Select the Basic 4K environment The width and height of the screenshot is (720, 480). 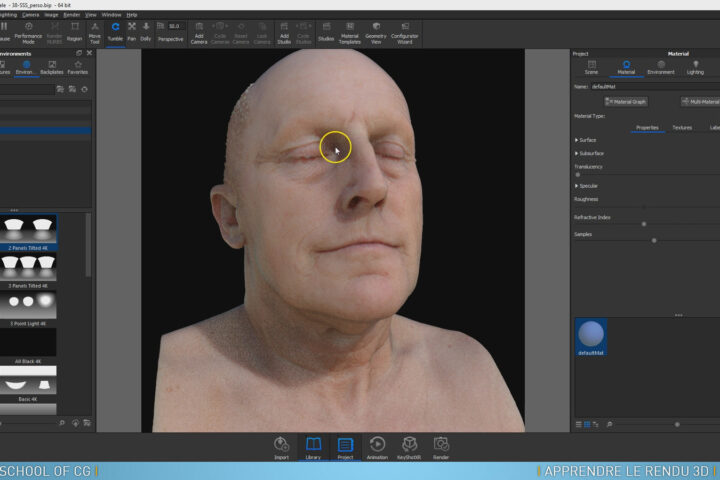click(x=28, y=384)
